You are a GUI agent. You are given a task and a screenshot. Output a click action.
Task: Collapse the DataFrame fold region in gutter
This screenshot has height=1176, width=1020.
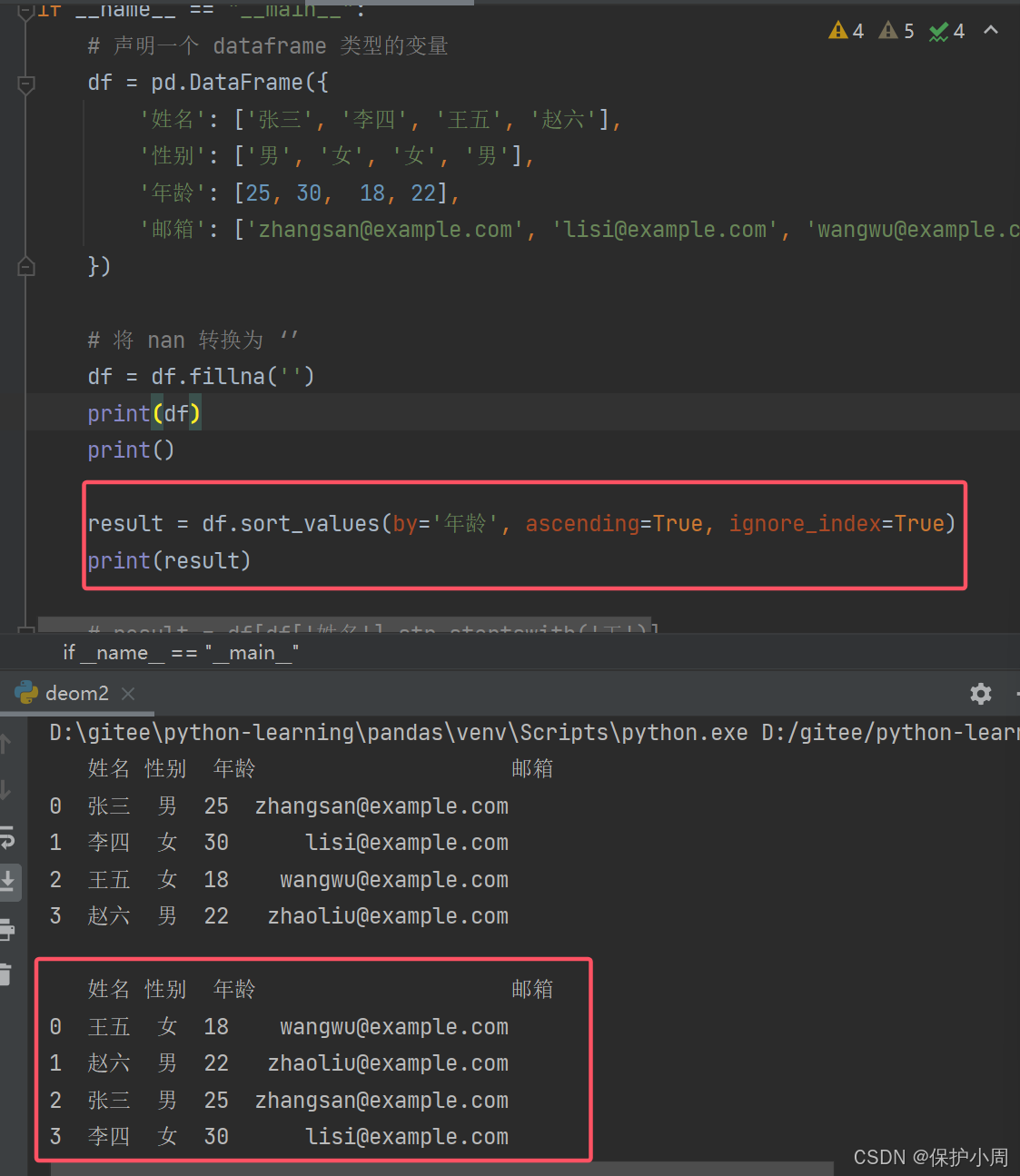pos(25,84)
